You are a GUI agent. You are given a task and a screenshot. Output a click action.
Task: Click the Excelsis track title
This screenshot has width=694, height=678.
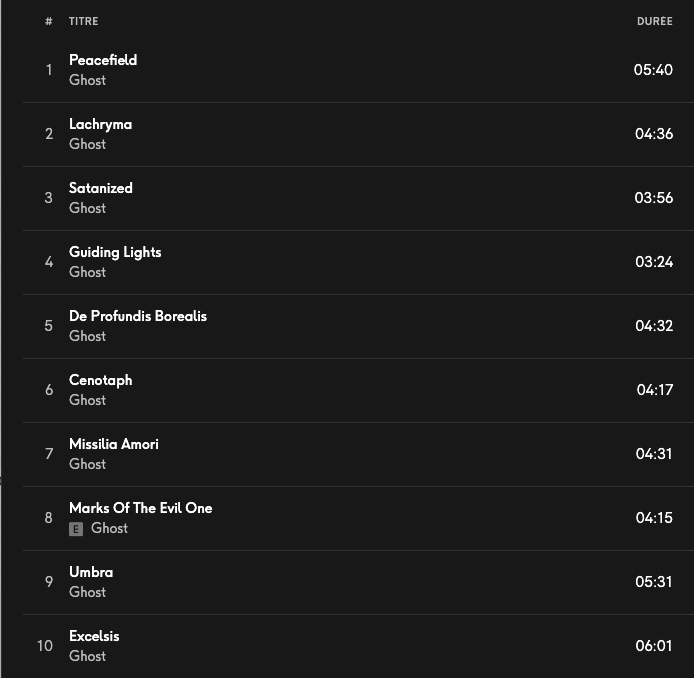94,636
